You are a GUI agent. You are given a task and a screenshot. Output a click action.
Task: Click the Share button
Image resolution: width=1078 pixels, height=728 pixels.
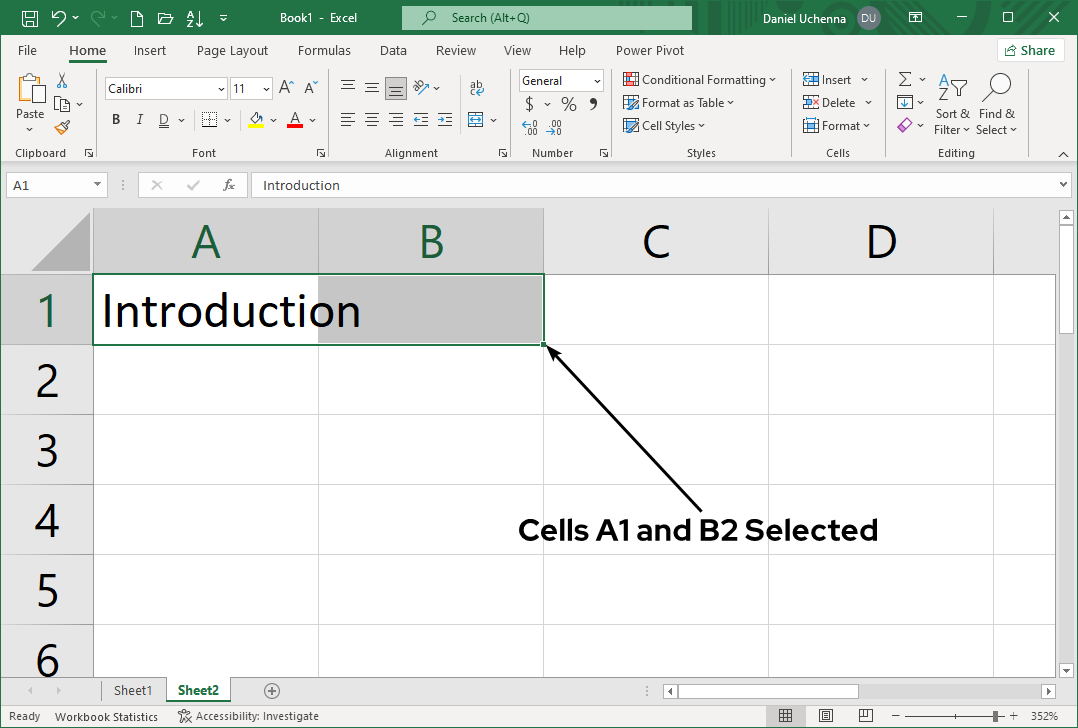(1030, 49)
